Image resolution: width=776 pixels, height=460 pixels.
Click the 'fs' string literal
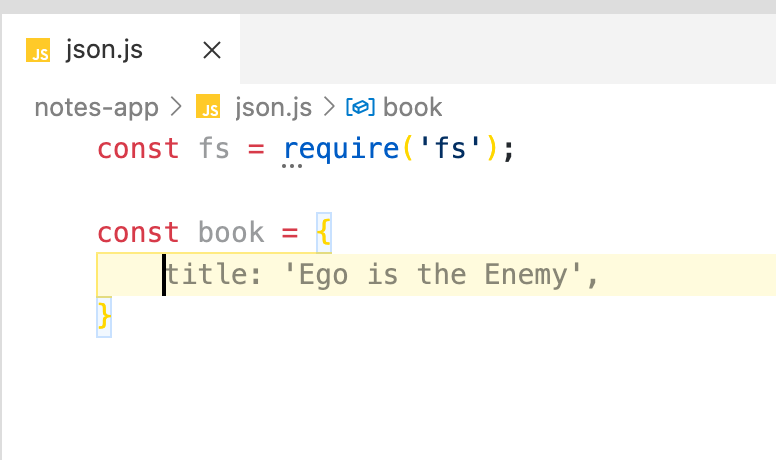[450, 149]
